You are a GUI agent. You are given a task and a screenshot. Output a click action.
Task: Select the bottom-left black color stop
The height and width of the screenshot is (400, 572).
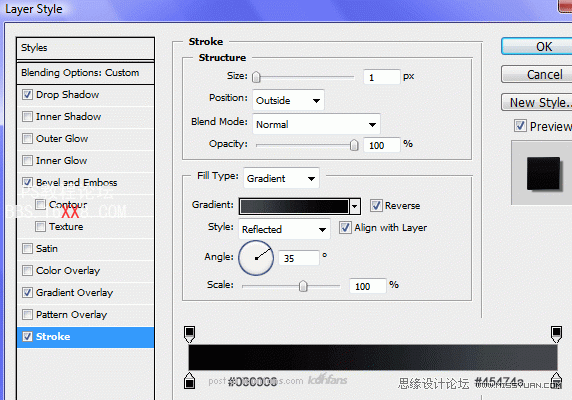pos(189,380)
